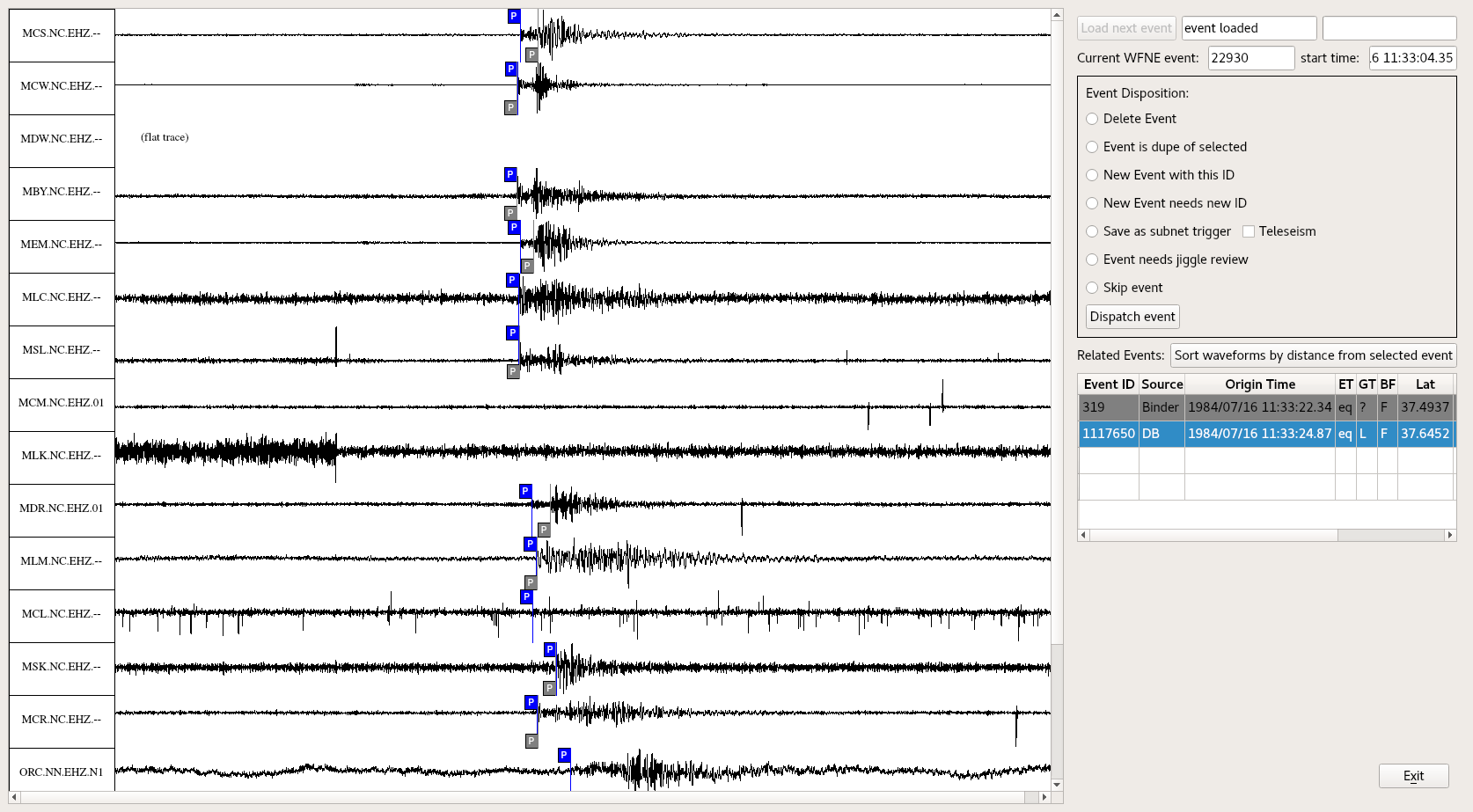This screenshot has height=812, width=1473.
Task: Click origin time 1984/07/16 11:33:22.34 cell
Action: point(1260,407)
